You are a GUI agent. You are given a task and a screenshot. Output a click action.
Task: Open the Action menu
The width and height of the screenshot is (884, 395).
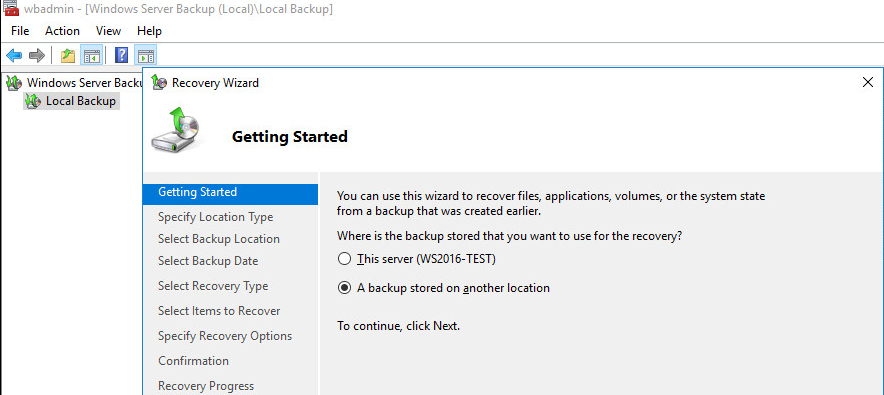click(62, 31)
